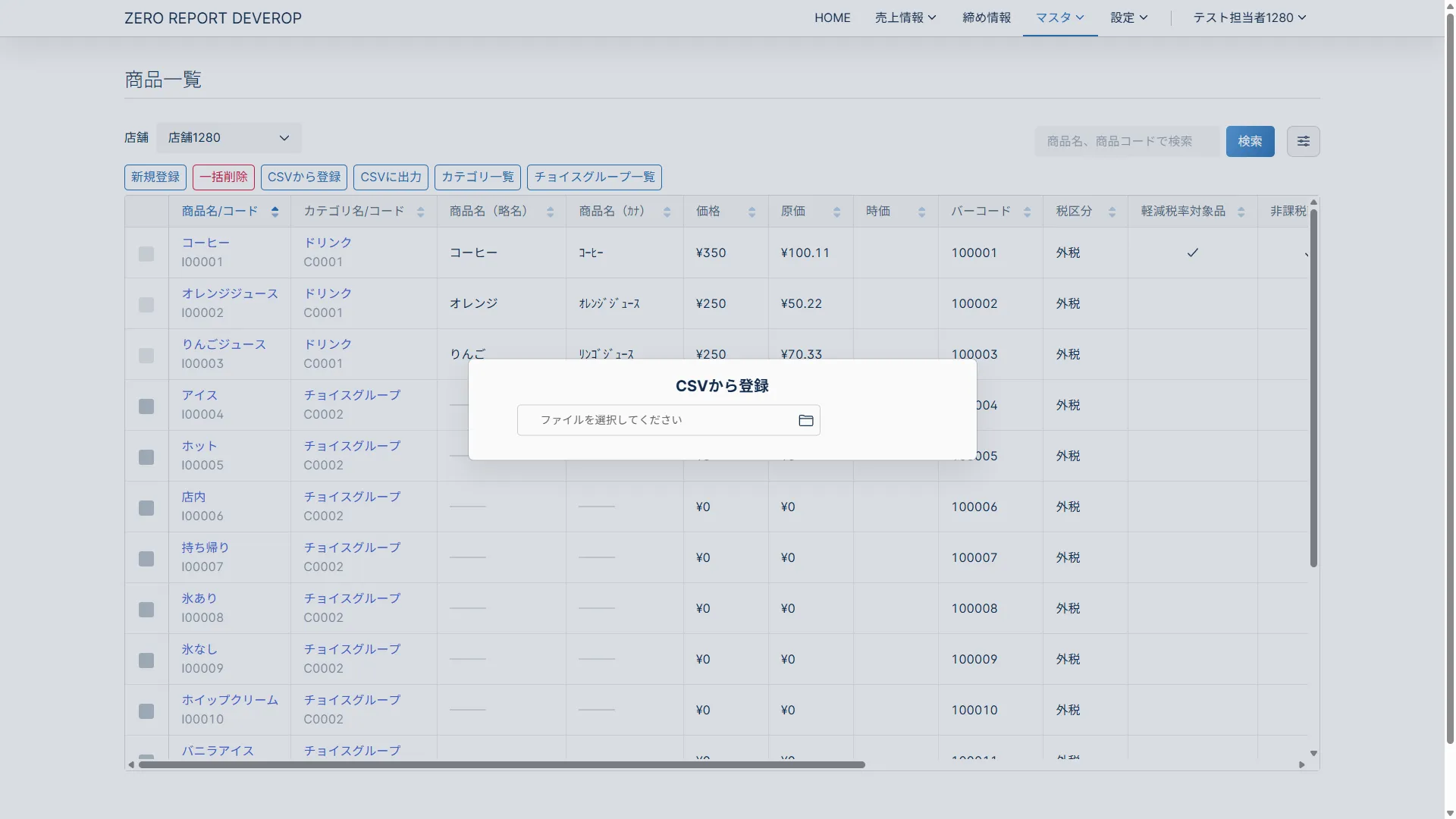Go to HOME in navigation
Viewport: 1456px width, 819px height.
click(832, 17)
